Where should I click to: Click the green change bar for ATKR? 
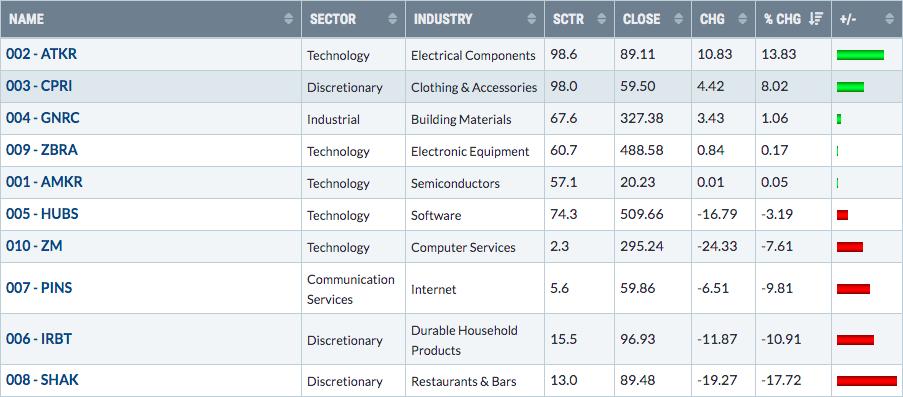pos(860,55)
